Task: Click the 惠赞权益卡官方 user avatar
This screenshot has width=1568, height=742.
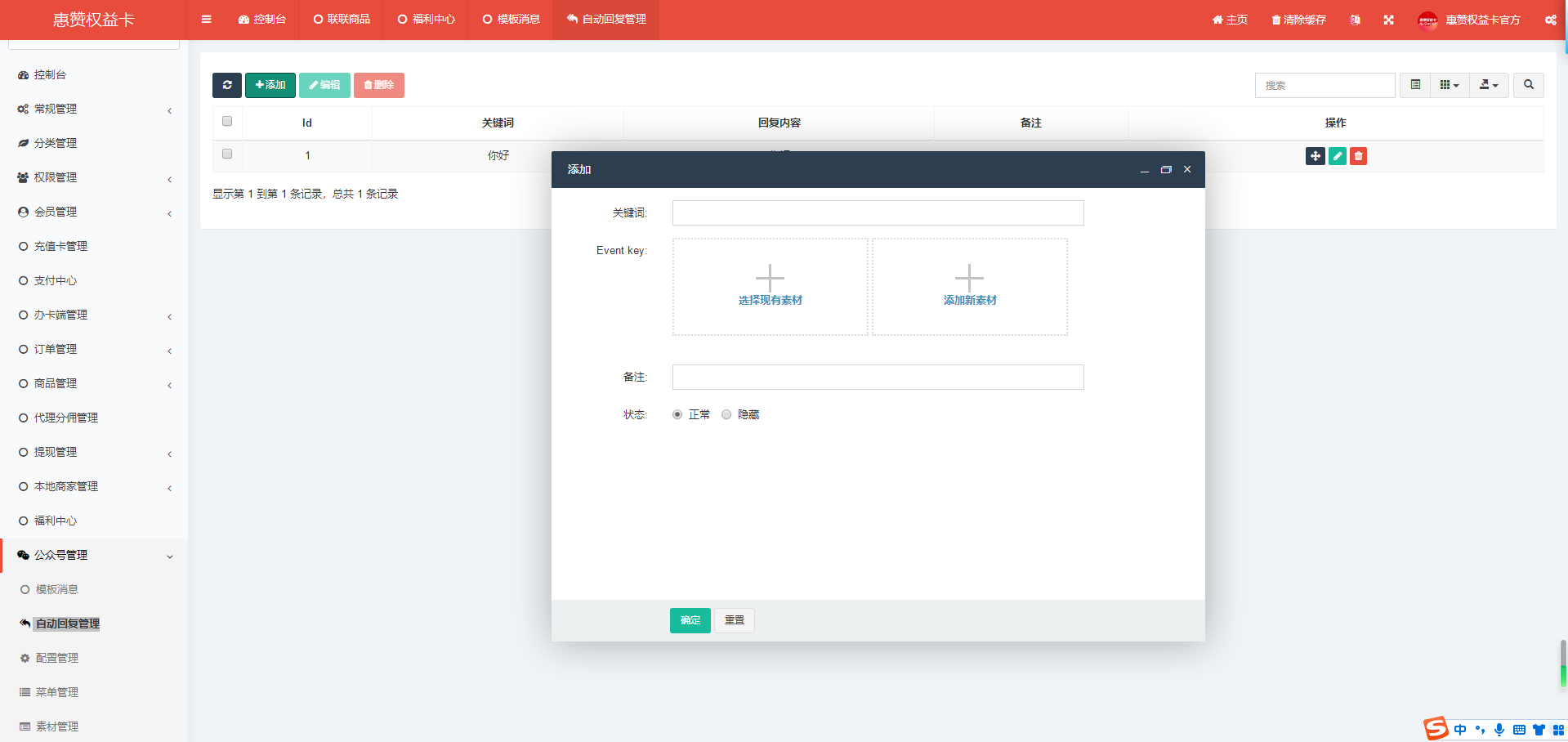Action: tap(1427, 20)
